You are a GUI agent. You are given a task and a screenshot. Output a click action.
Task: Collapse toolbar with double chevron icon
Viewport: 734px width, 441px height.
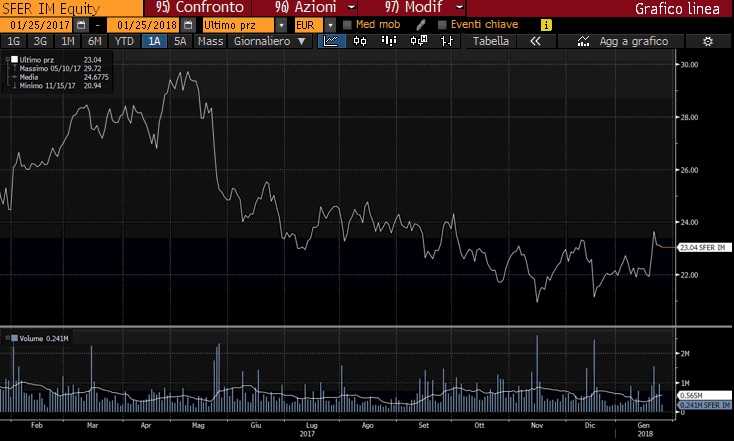point(535,41)
